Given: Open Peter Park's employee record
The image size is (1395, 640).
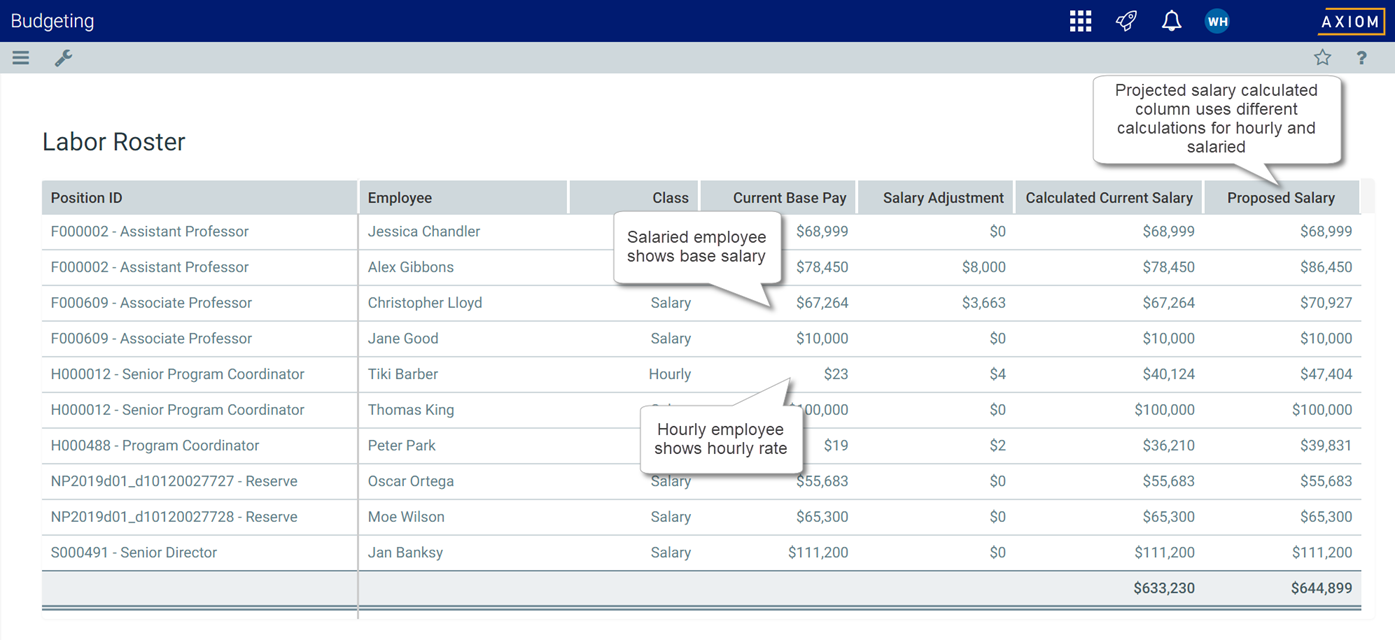Looking at the screenshot, I should pyautogui.click(x=401, y=445).
